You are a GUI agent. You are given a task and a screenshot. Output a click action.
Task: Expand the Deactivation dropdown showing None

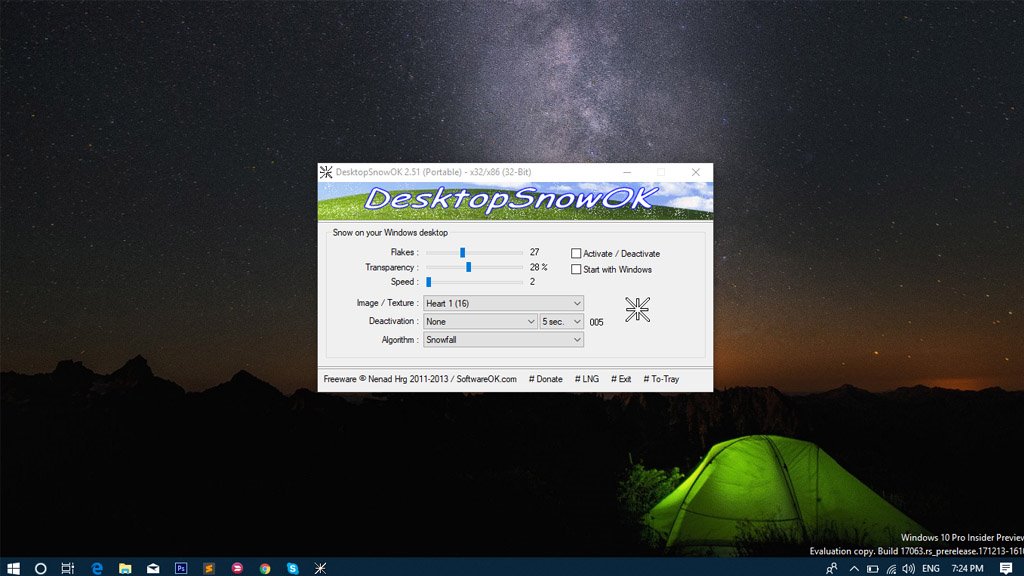(x=480, y=321)
